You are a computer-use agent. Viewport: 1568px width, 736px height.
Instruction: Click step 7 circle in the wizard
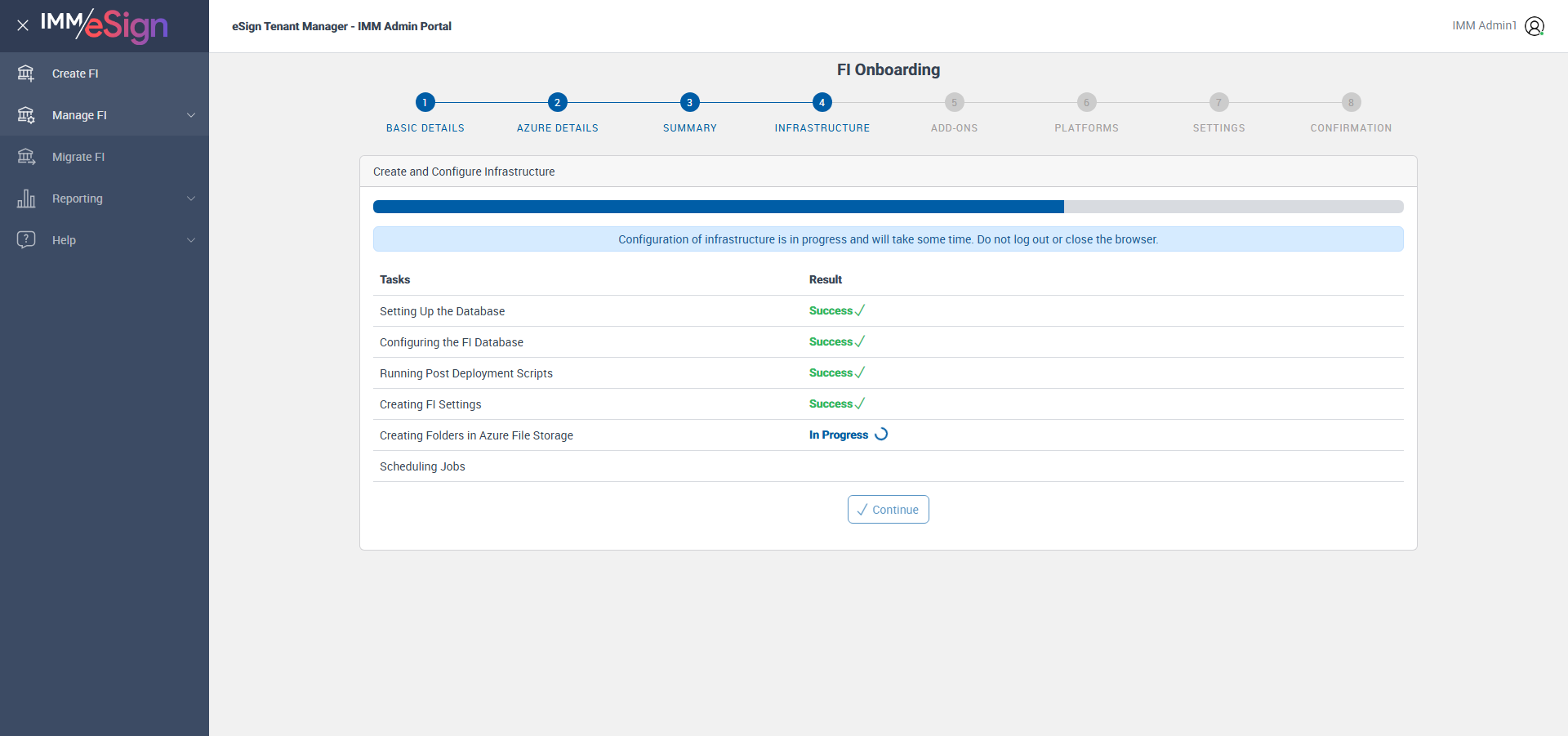(x=1219, y=102)
